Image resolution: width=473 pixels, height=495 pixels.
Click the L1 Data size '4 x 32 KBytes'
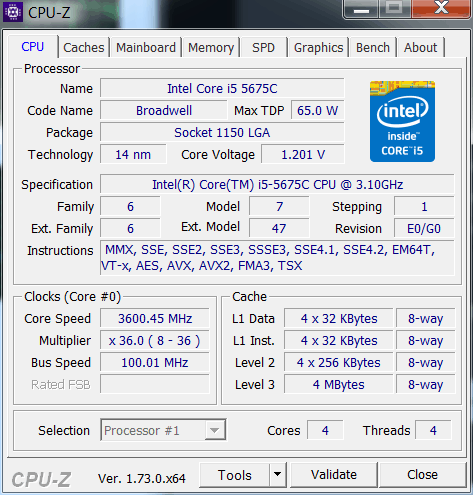pyautogui.click(x=339, y=319)
